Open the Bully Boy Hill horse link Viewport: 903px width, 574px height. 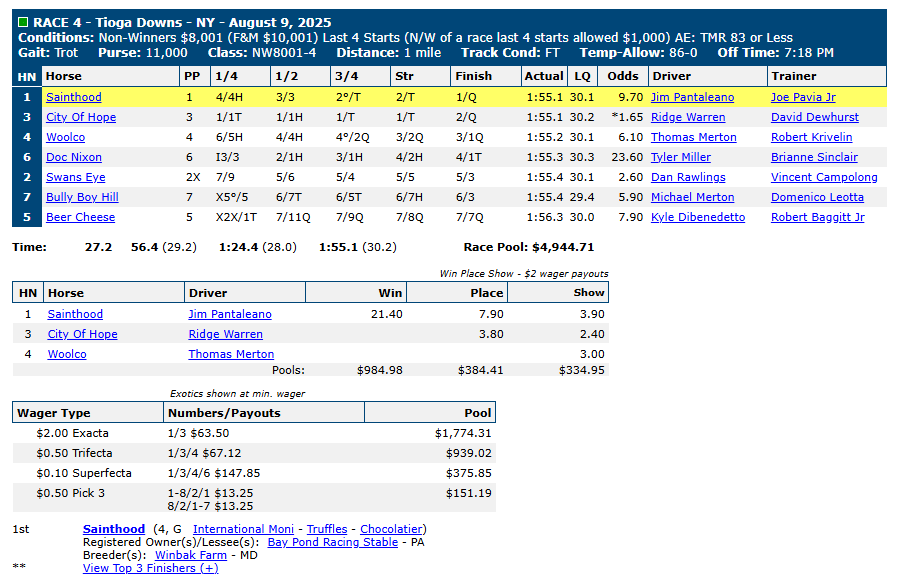[82, 197]
